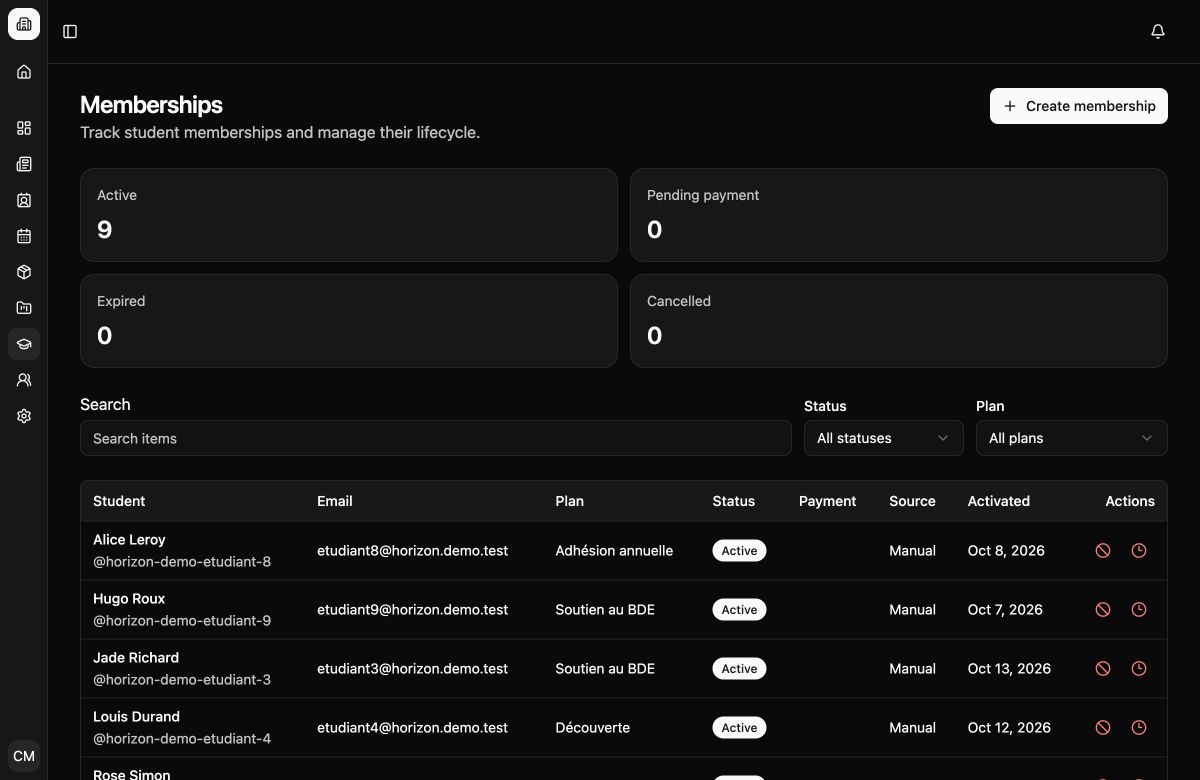The width and height of the screenshot is (1200, 780).
Task: Open the contact badge icon in sidebar
Action: [24, 200]
